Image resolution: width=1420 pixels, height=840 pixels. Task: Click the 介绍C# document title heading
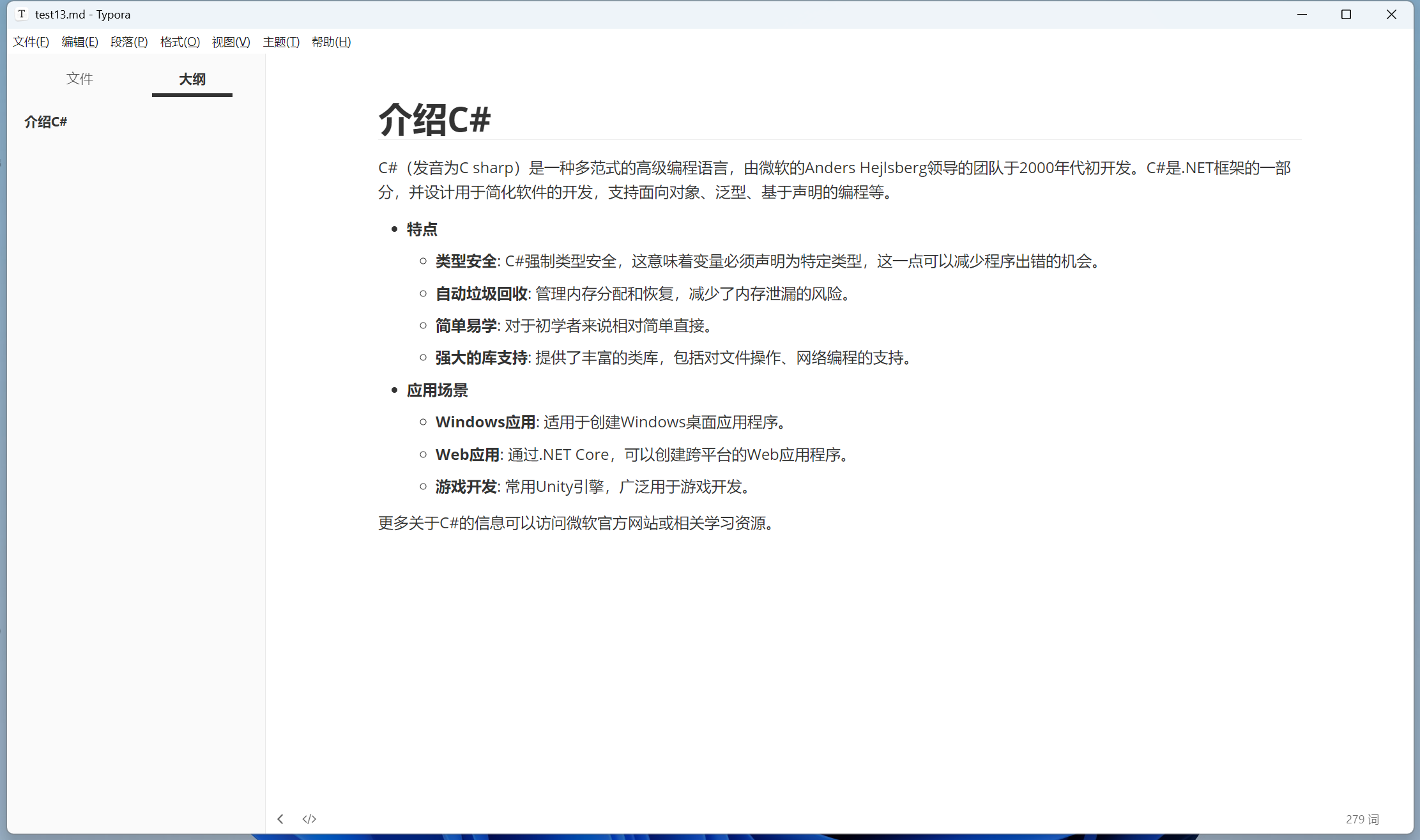coord(434,119)
